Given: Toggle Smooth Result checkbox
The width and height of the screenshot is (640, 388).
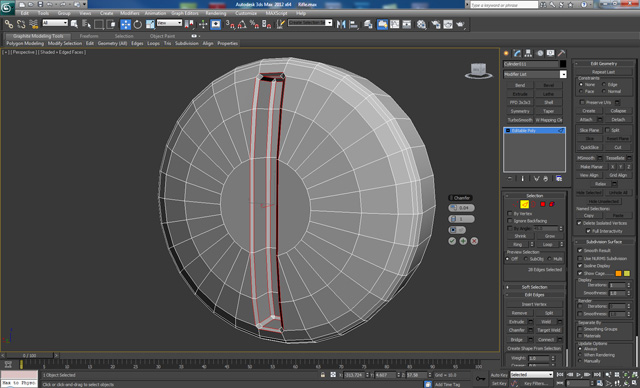Looking at the screenshot, I should click(x=580, y=251).
